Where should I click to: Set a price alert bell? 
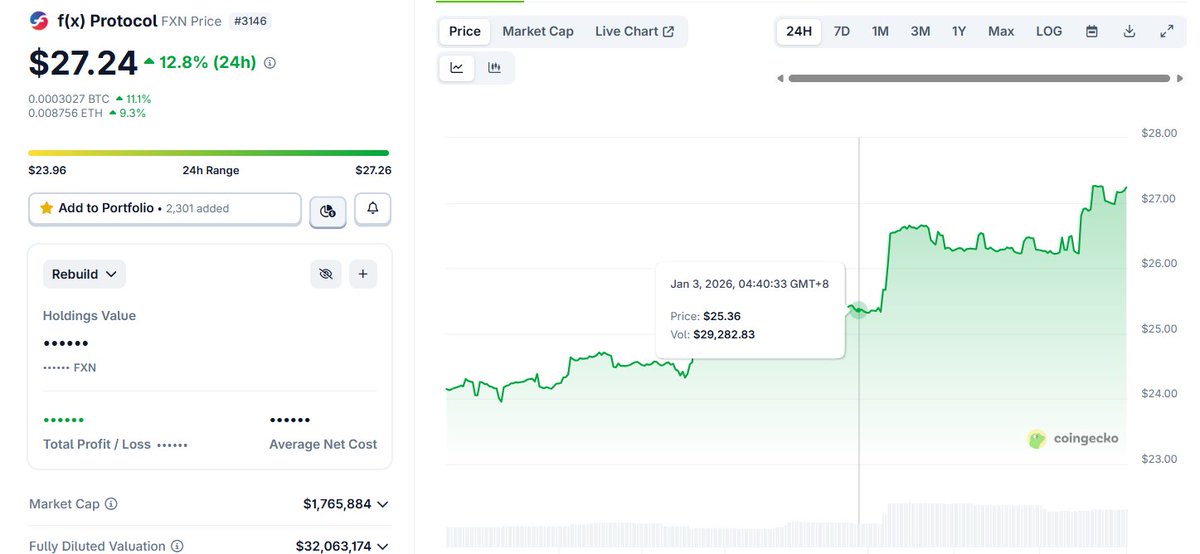(x=373, y=209)
